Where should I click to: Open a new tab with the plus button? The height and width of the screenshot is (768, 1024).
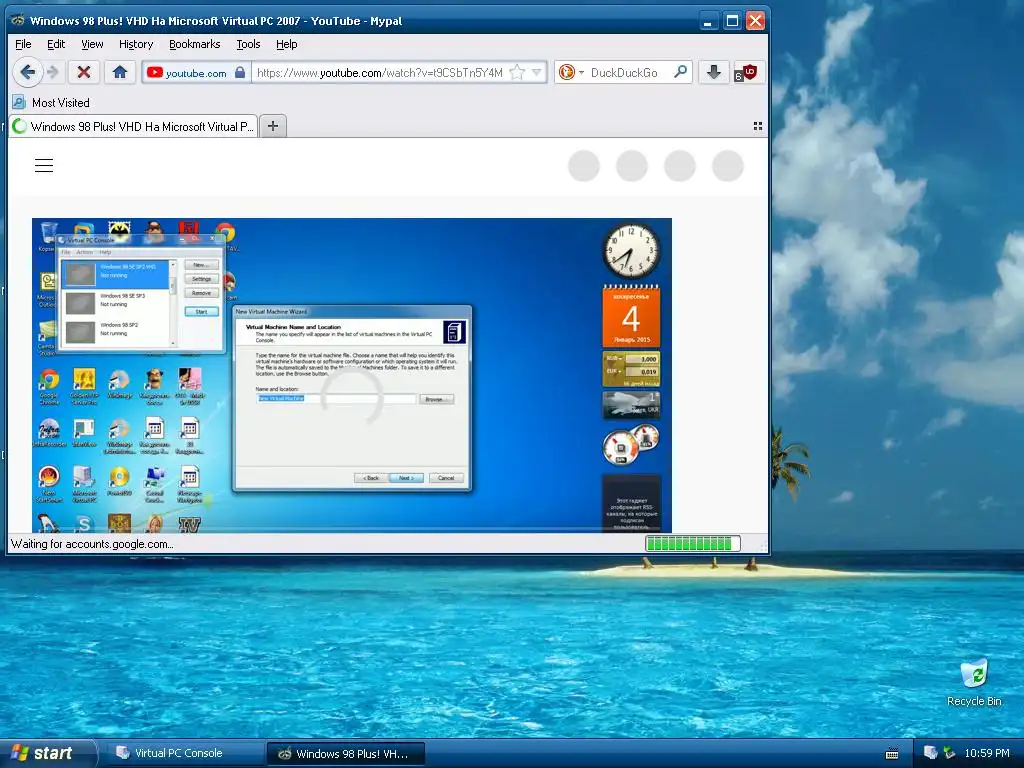click(273, 126)
